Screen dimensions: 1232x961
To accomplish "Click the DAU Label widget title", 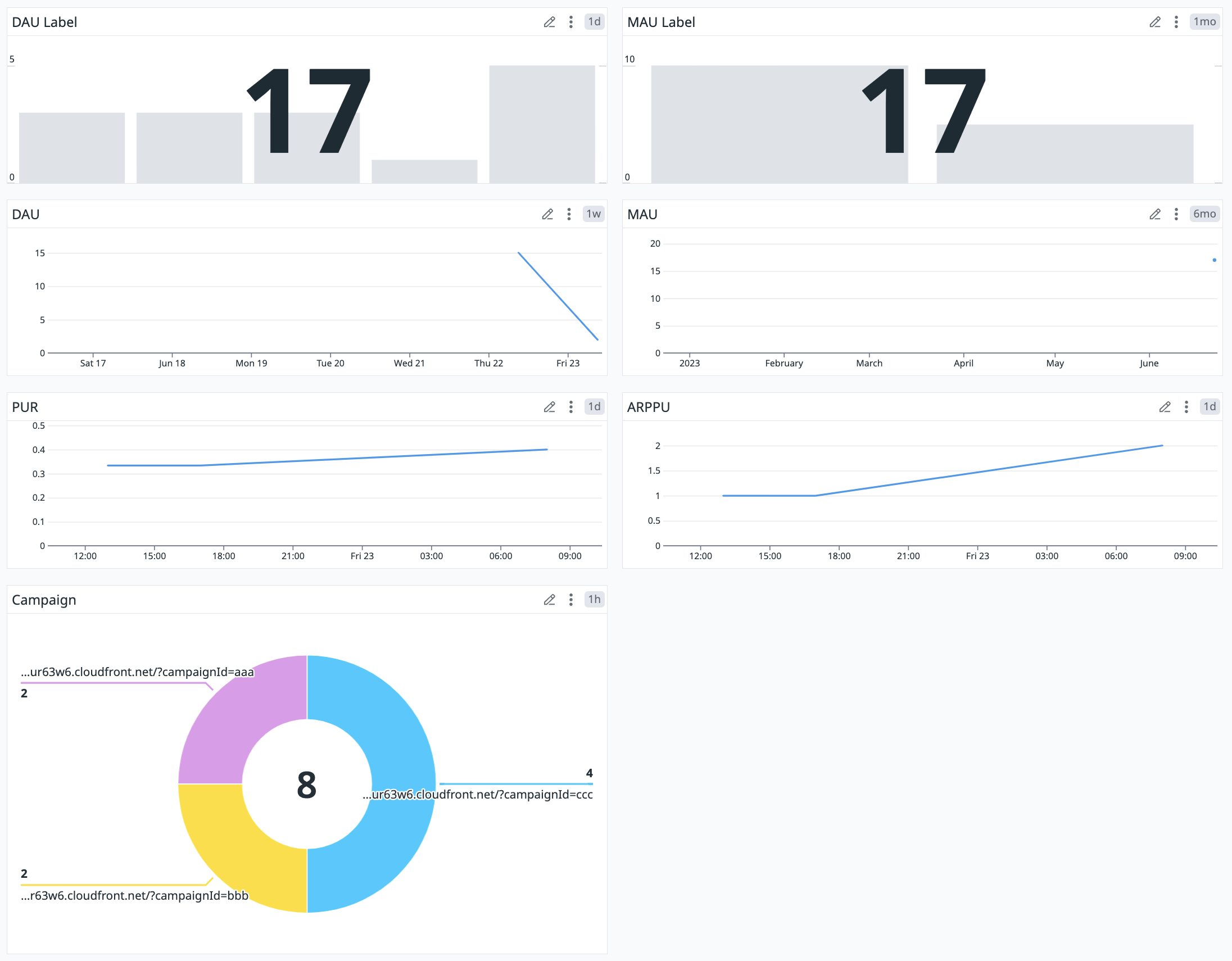I will (x=44, y=22).
